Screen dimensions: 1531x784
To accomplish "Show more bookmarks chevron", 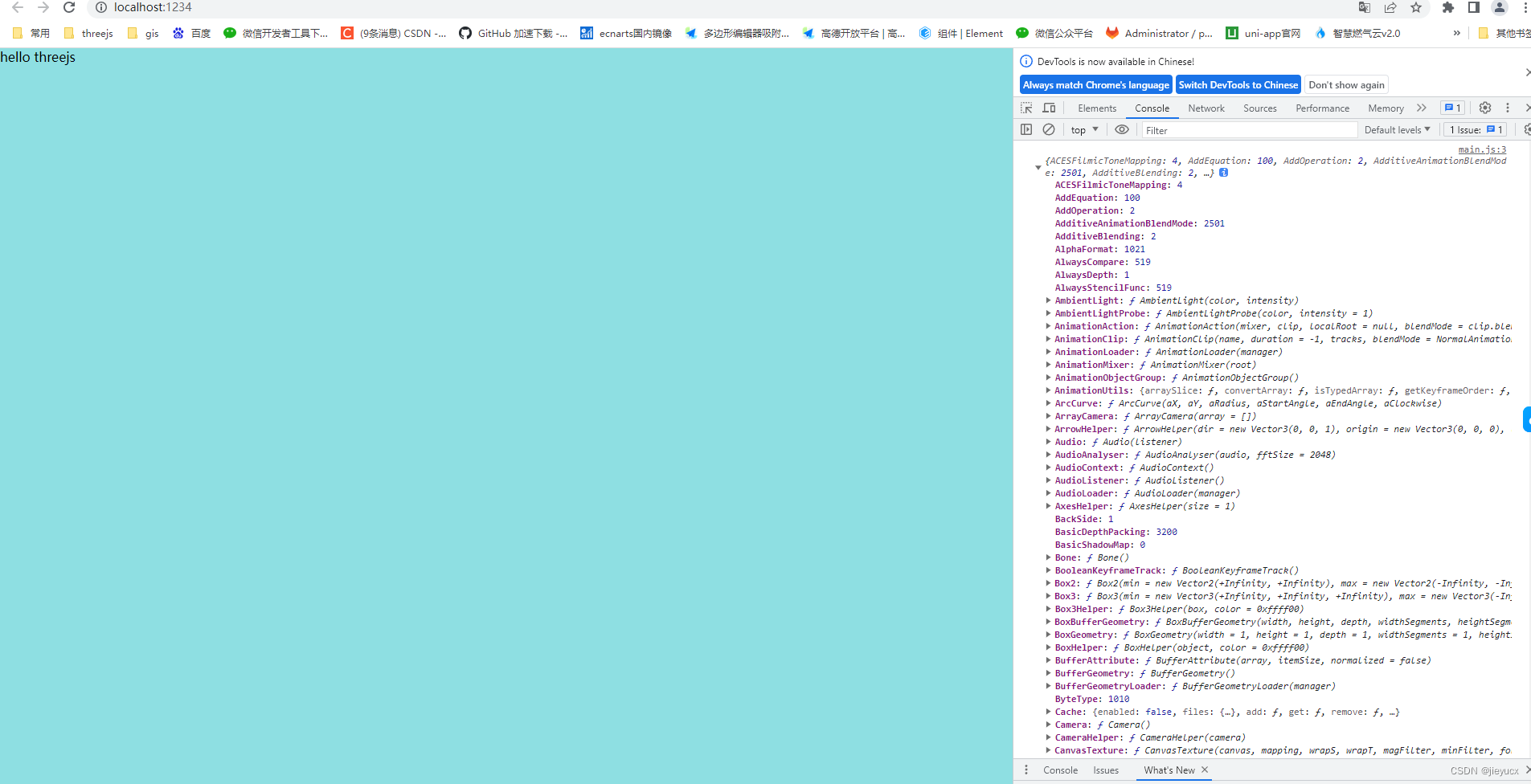I will pos(1456,33).
